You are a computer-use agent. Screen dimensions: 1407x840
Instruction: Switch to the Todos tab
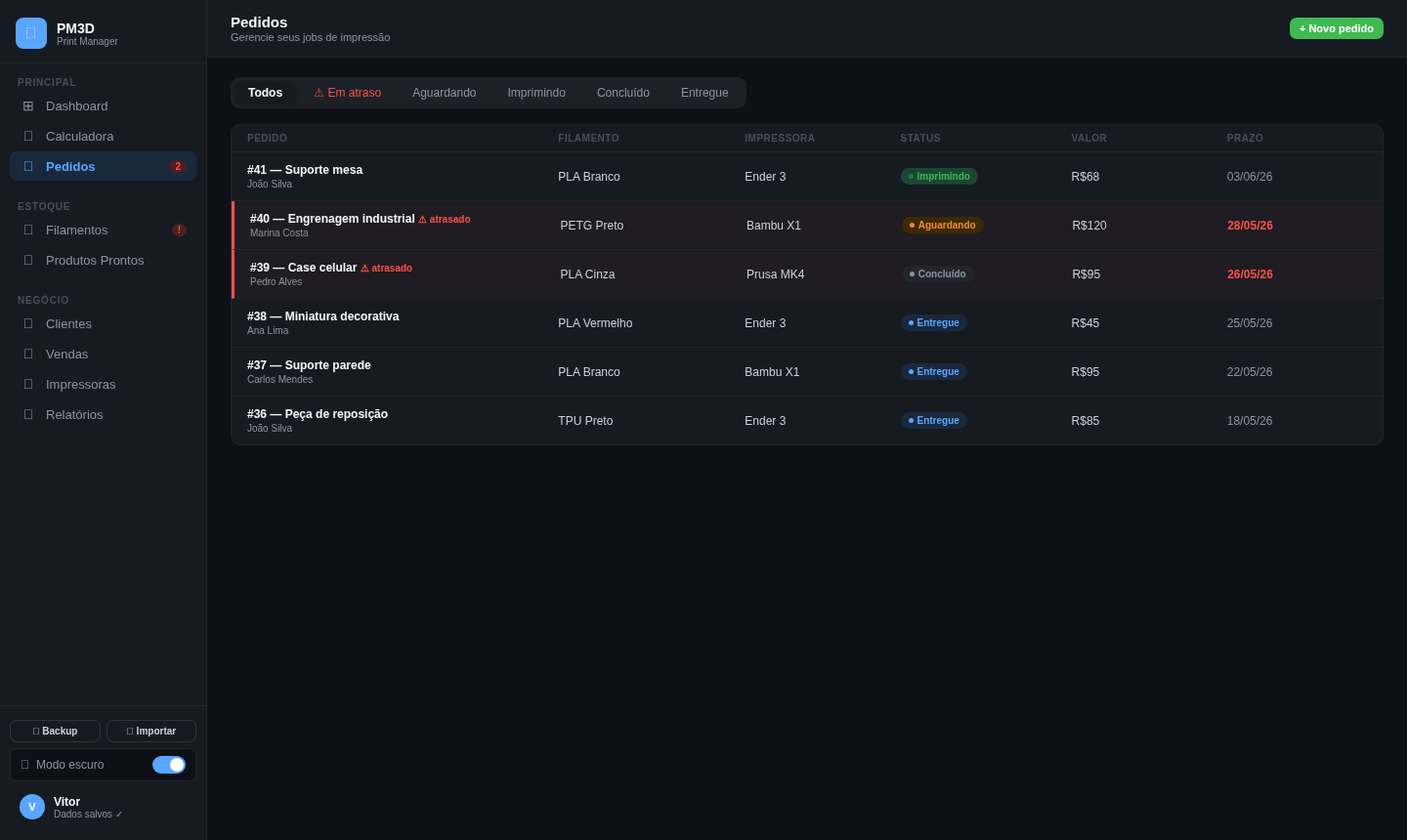click(x=265, y=93)
